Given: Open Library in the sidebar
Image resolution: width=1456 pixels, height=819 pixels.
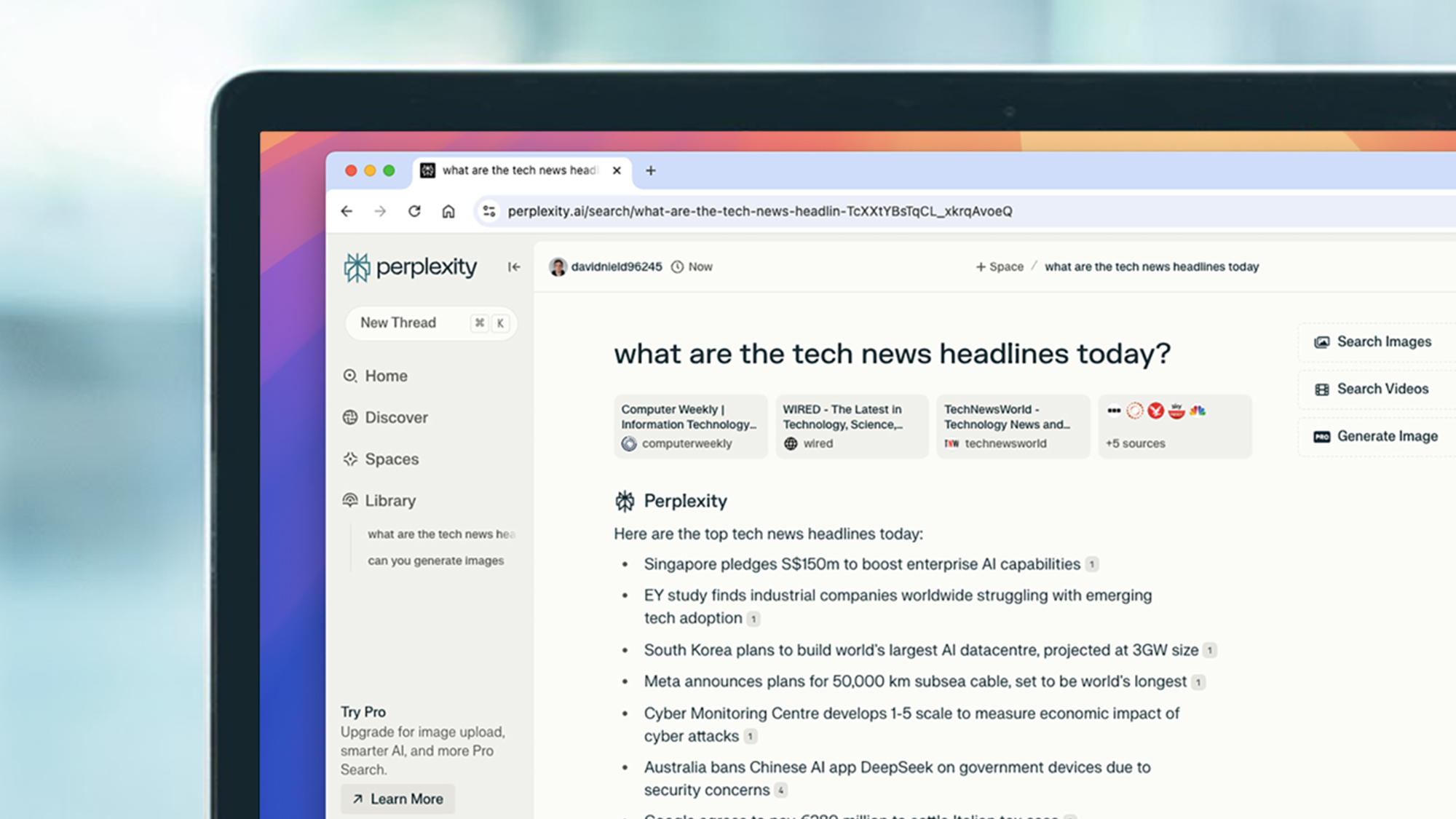Looking at the screenshot, I should tap(380, 500).
